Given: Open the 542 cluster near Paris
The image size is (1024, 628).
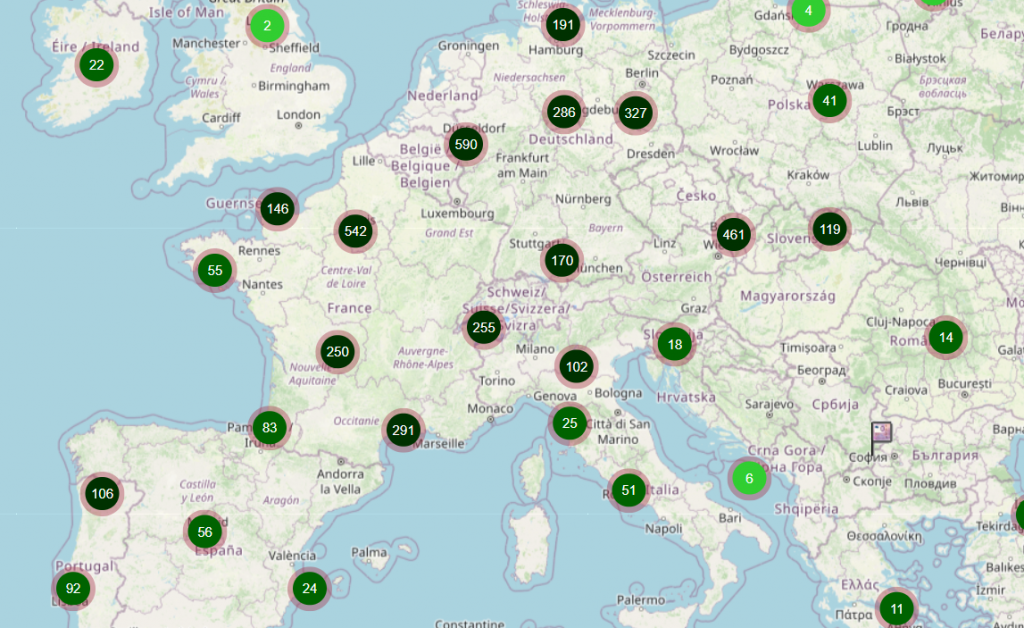Looking at the screenshot, I should [355, 232].
